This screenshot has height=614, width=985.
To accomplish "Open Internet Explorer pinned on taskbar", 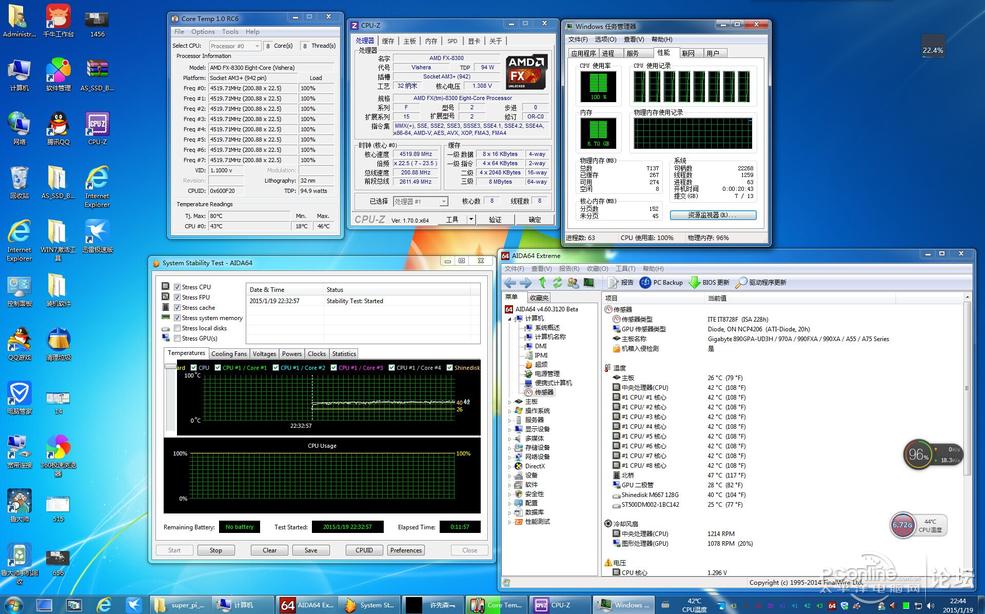I will point(104,605).
